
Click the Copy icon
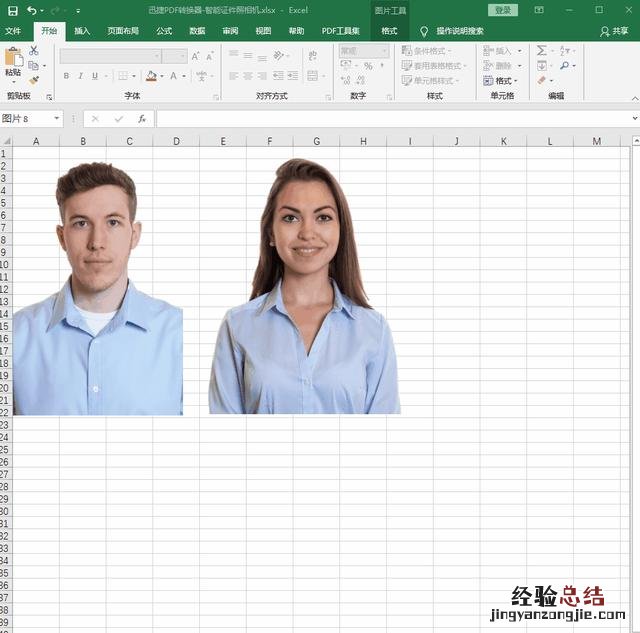coord(33,65)
